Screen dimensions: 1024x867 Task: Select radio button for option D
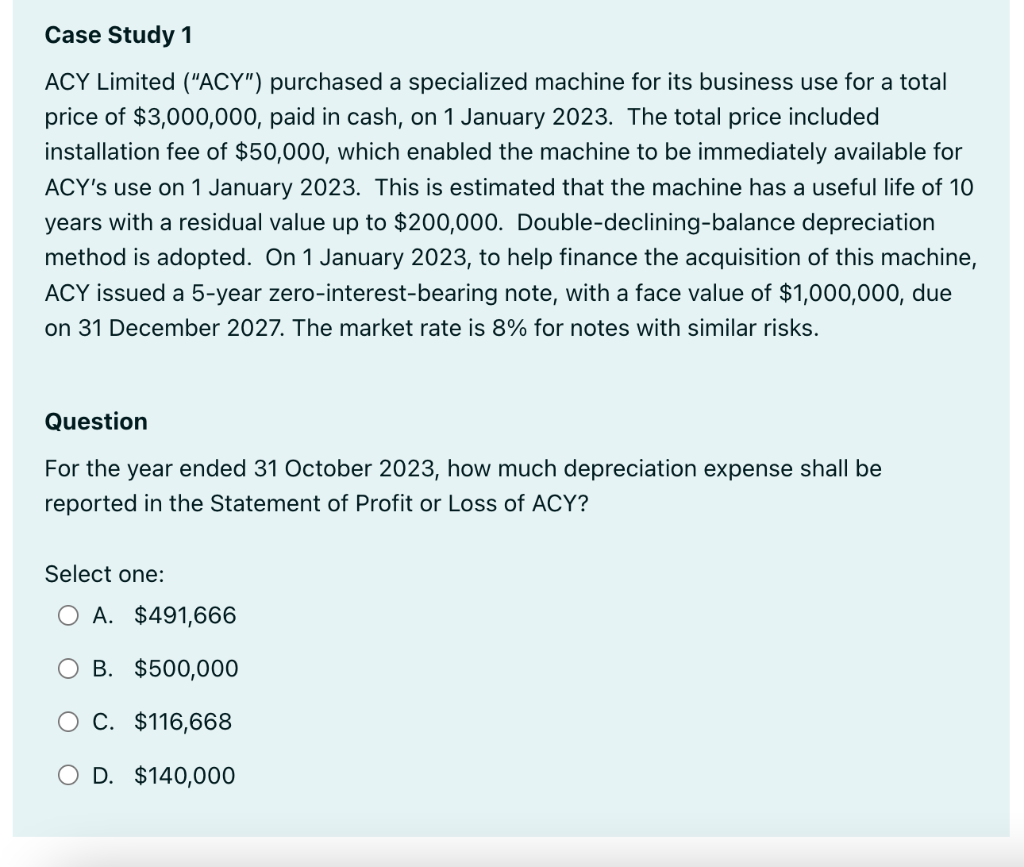[68, 775]
